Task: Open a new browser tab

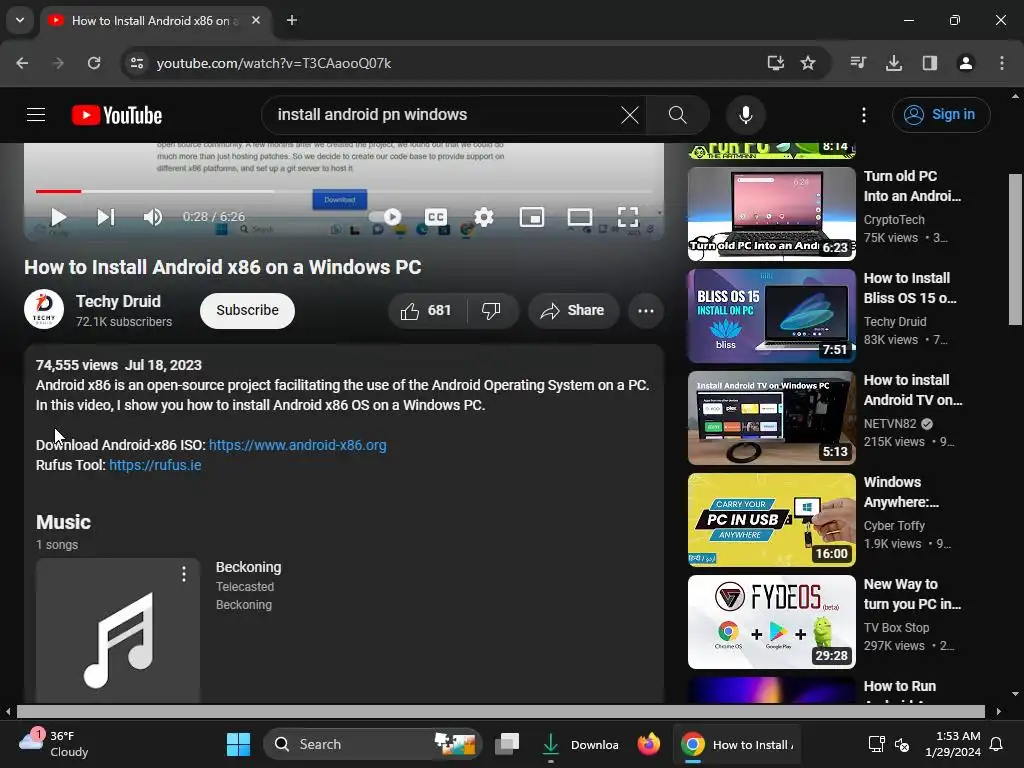Action: [x=292, y=20]
